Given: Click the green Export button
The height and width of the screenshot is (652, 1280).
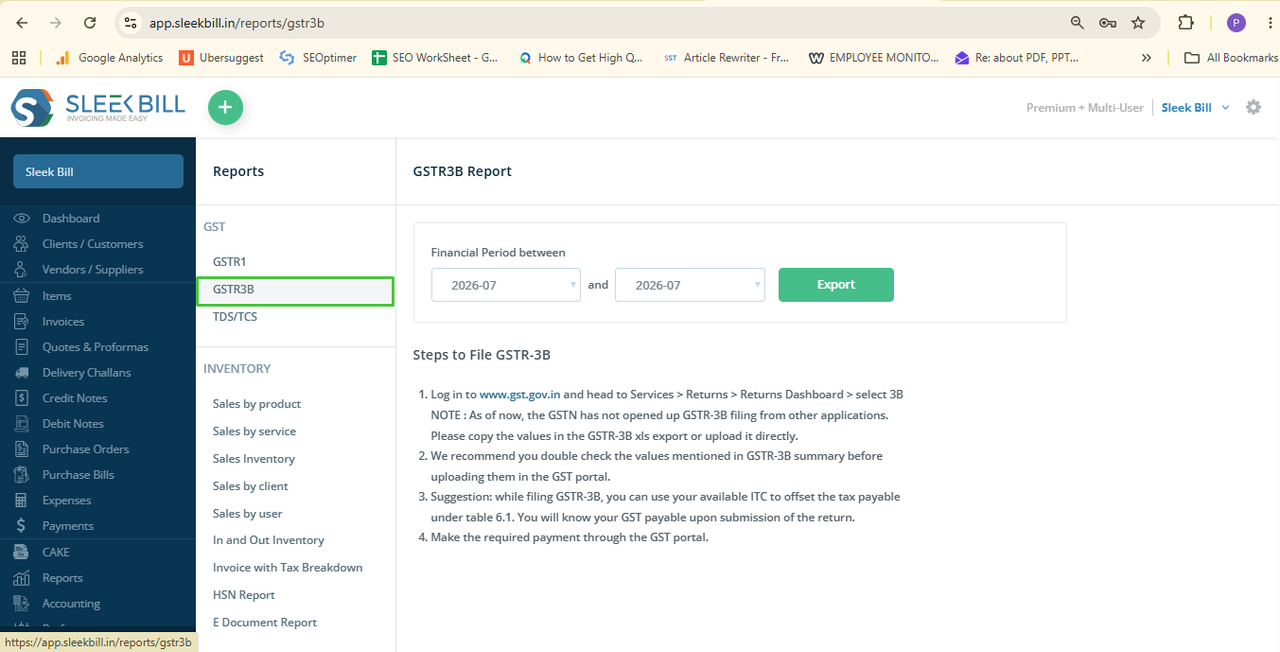Looking at the screenshot, I should click(836, 285).
